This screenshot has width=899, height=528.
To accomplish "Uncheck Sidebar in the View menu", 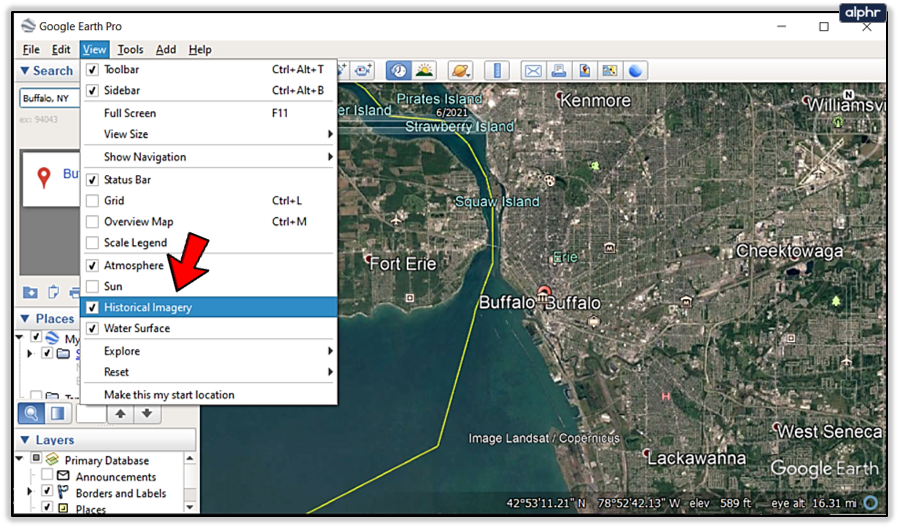I will pos(92,91).
